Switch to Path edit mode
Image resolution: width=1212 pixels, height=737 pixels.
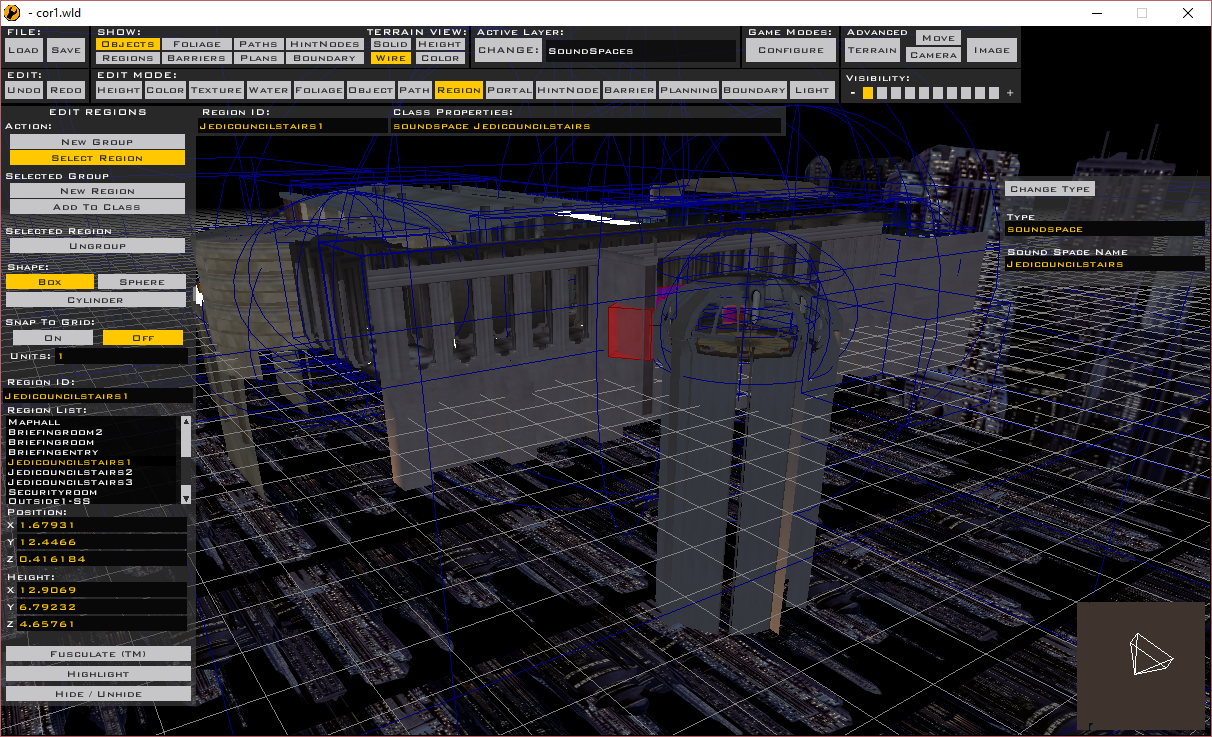coord(414,90)
